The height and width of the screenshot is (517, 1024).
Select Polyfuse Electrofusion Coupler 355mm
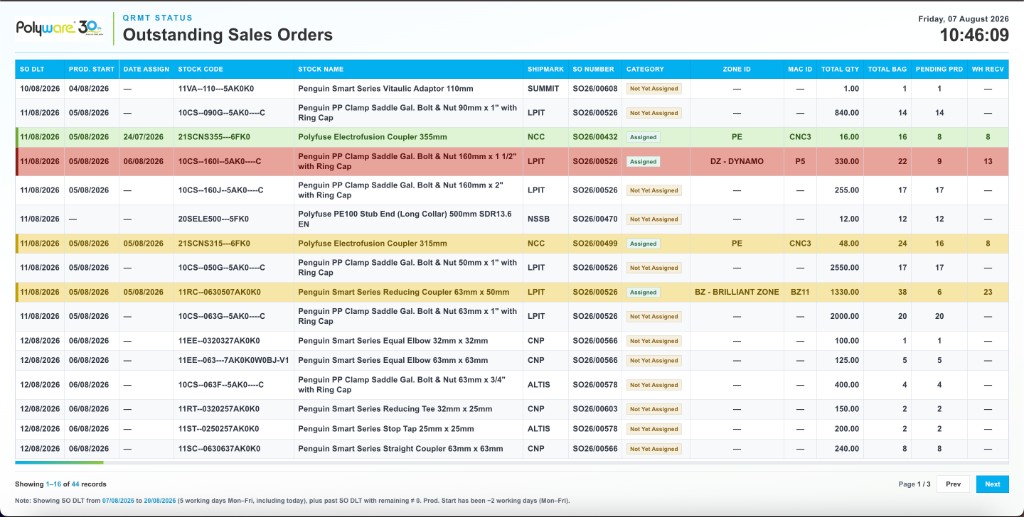[x=372, y=137]
